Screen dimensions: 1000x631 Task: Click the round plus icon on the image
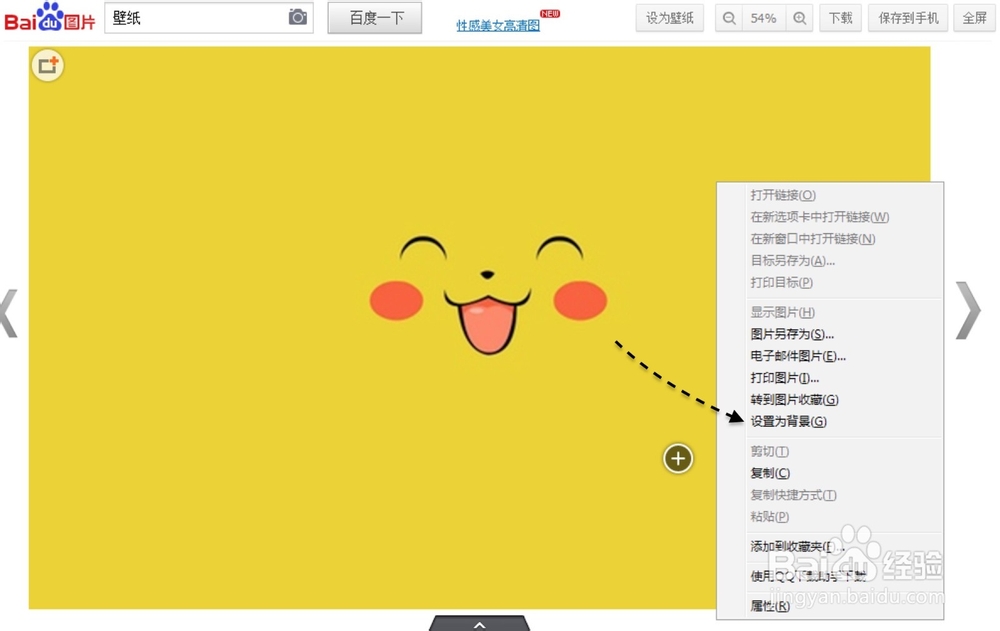click(x=678, y=458)
